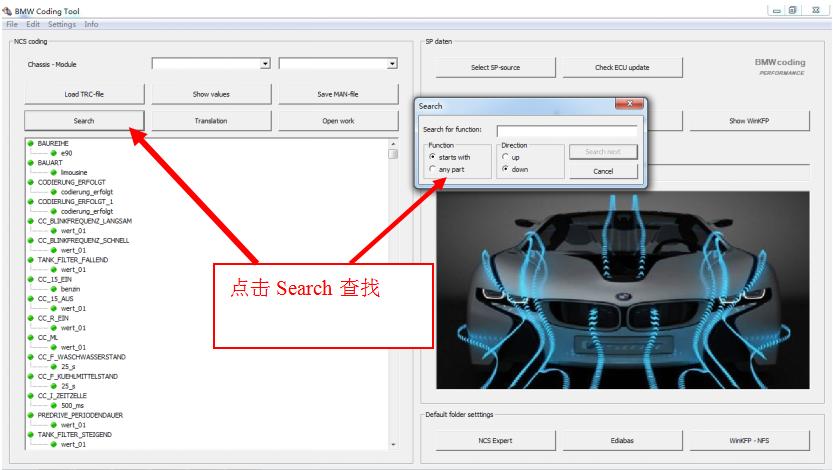The width and height of the screenshot is (833, 470).
Task: Restore the BMW Coding Tool window
Action: (793, 10)
